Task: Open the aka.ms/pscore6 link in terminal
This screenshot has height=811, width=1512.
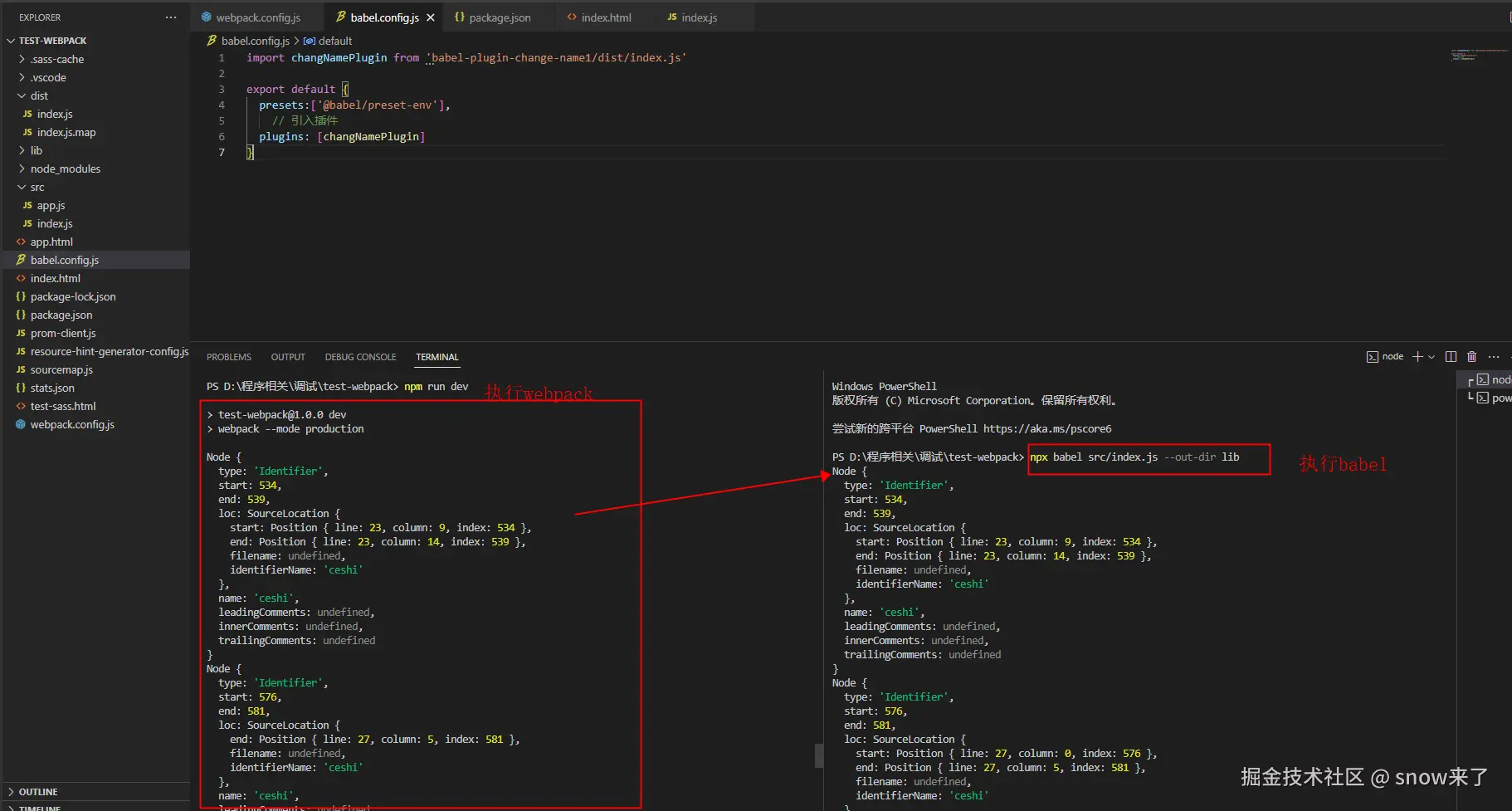Action: (1047, 429)
